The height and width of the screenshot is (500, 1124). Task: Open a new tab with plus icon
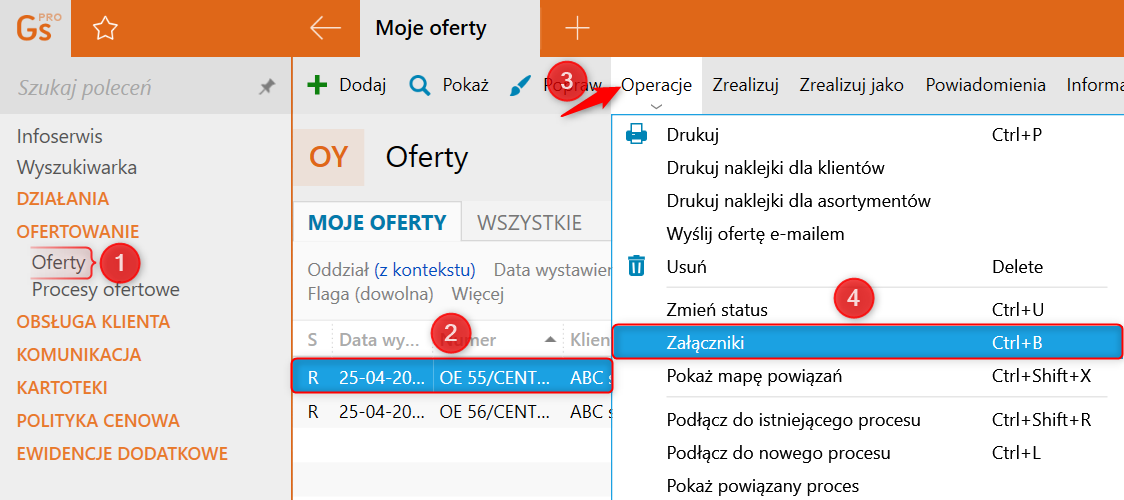pyautogui.click(x=577, y=28)
